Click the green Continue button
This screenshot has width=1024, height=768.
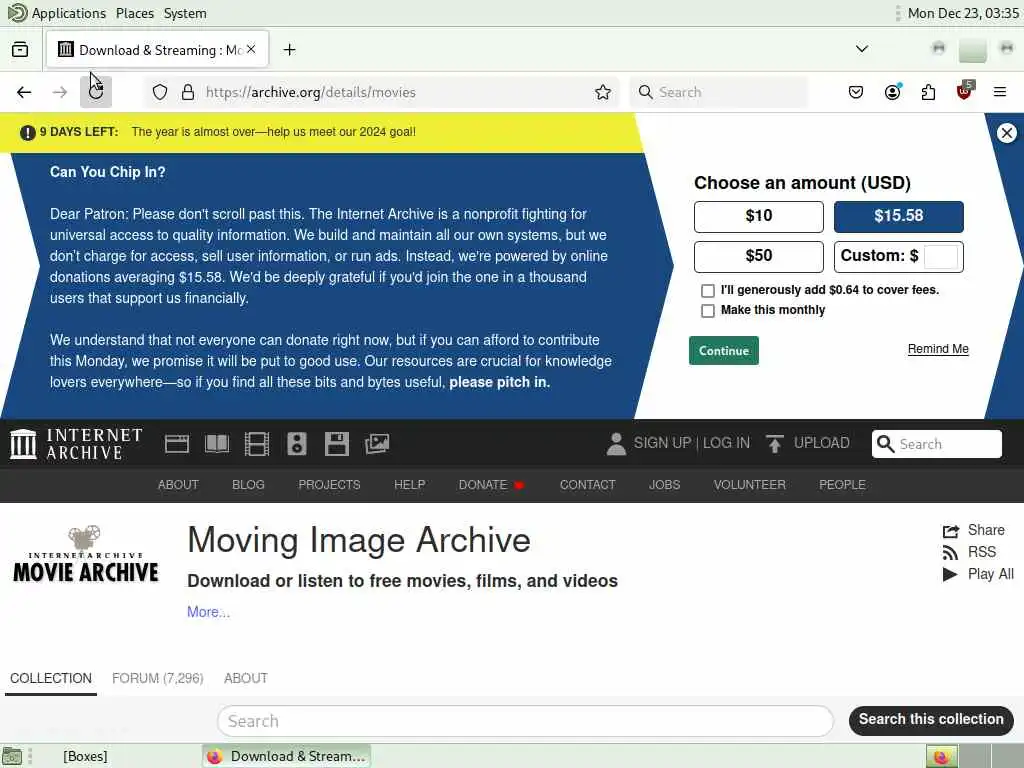[x=724, y=351]
